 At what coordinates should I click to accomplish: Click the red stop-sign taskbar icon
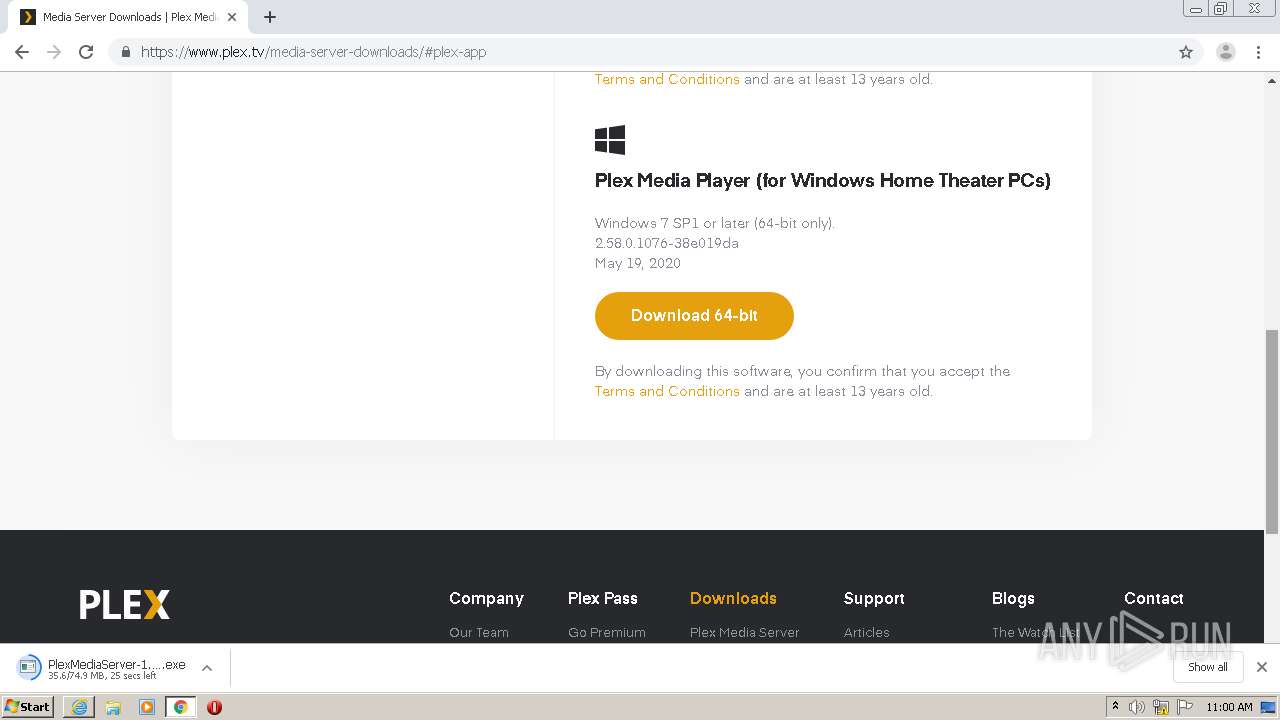(x=214, y=707)
